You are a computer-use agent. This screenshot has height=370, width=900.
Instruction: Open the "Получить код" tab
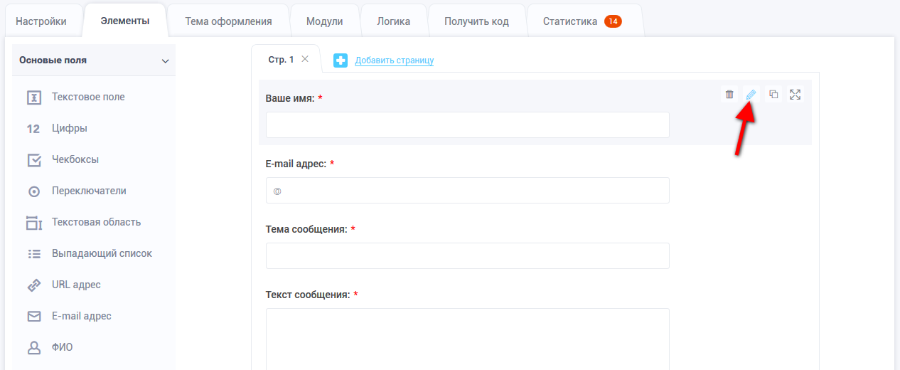476,22
